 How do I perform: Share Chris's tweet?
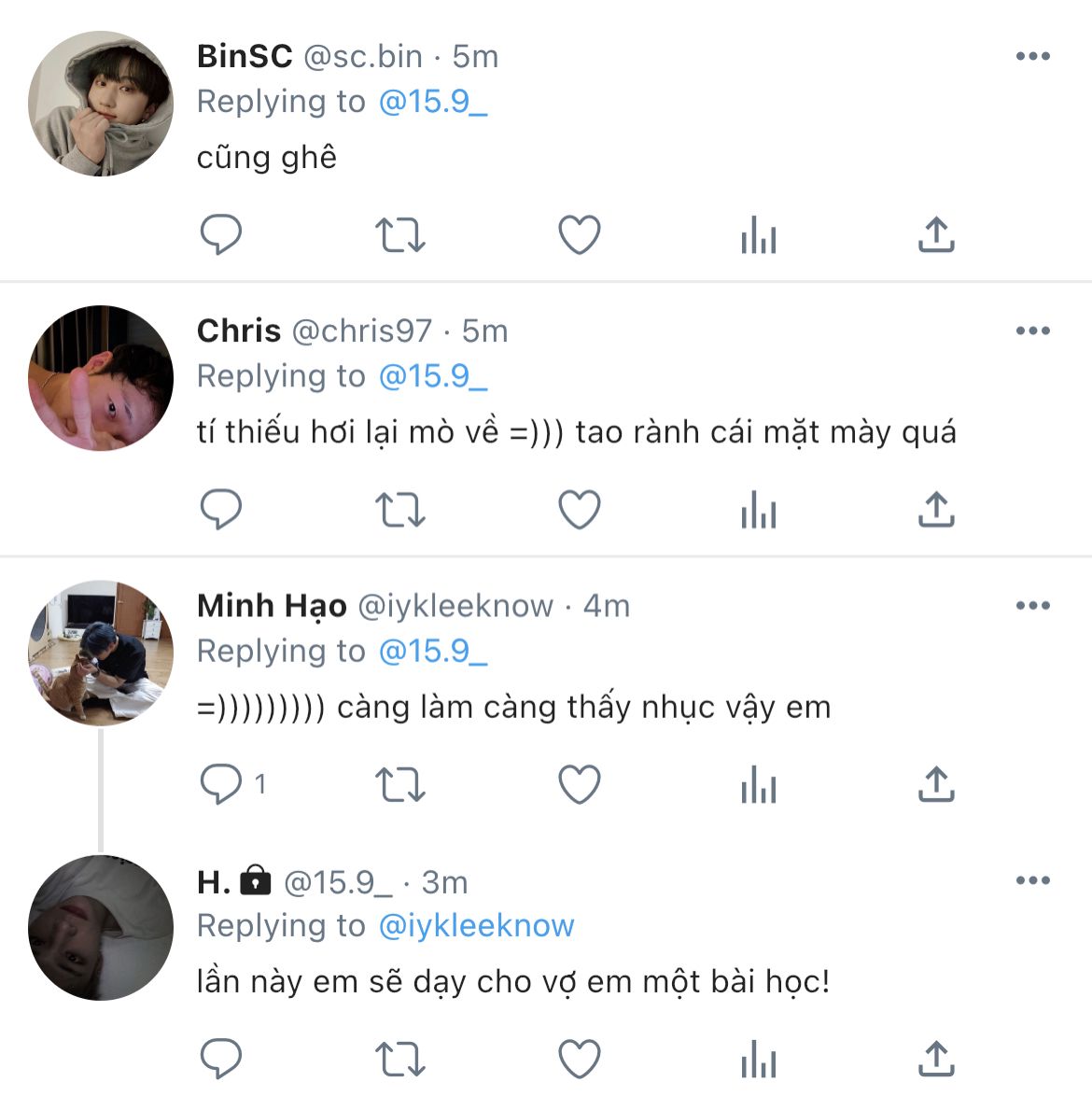936,510
